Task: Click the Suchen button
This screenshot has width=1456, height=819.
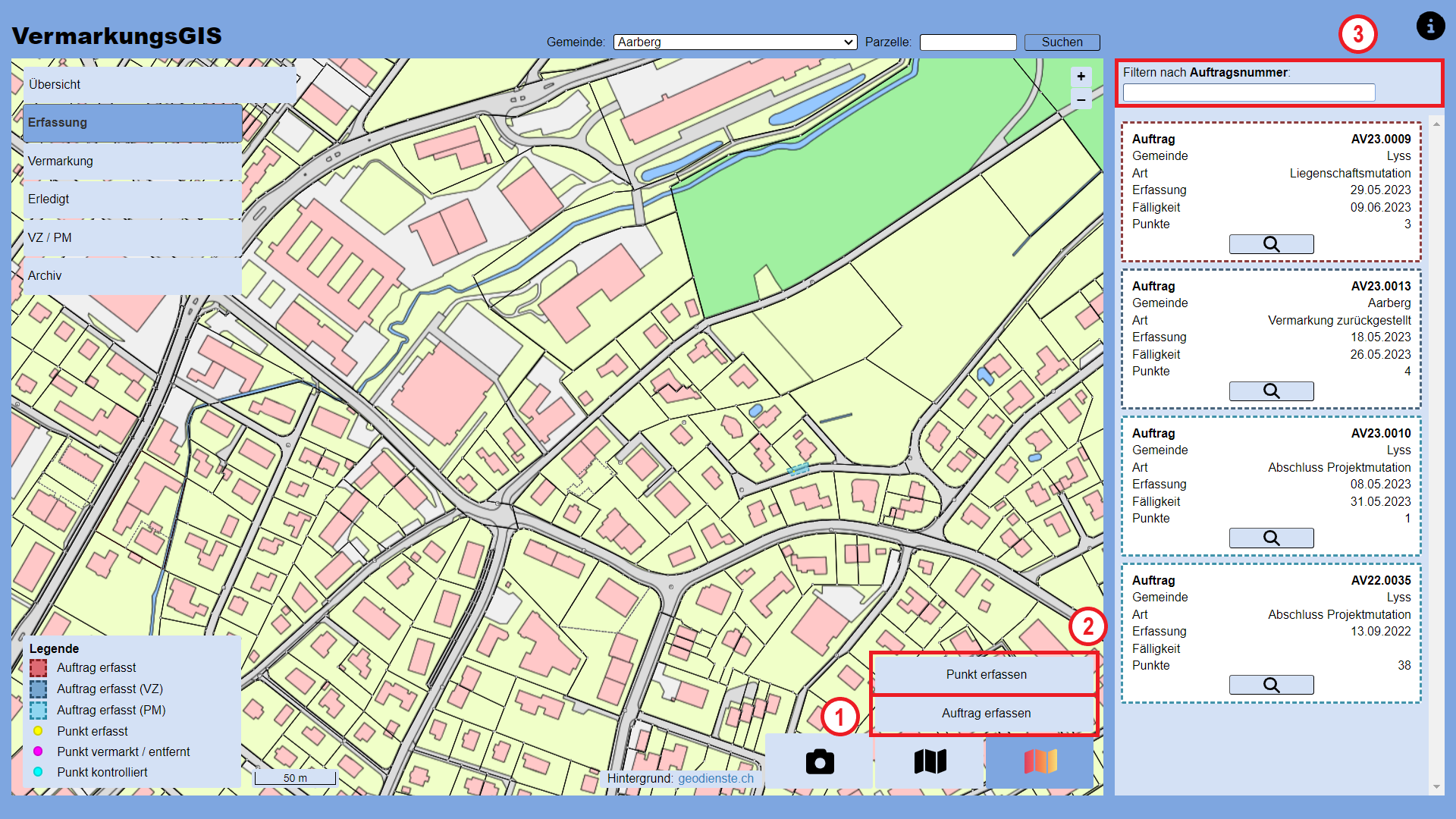Action: (1062, 42)
